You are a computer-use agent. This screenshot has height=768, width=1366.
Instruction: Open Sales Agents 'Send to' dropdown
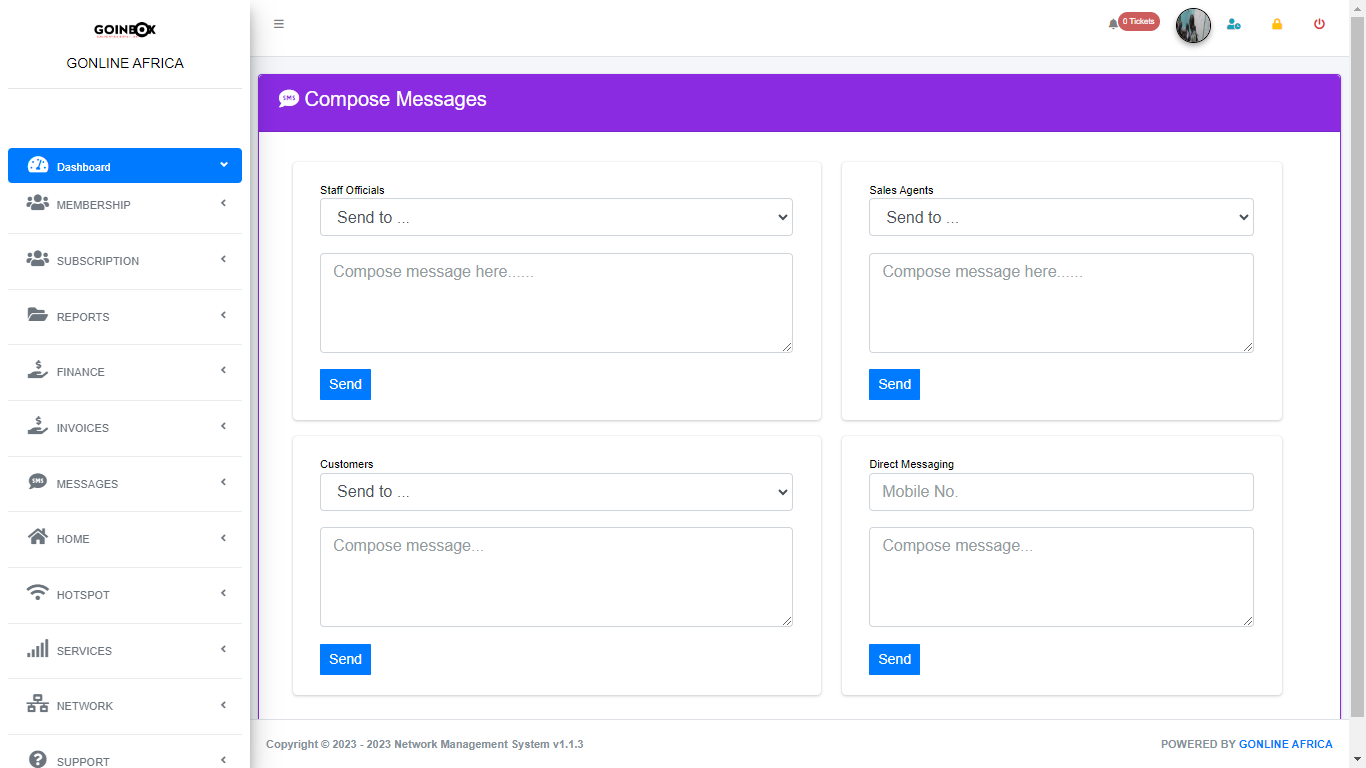coord(1061,217)
